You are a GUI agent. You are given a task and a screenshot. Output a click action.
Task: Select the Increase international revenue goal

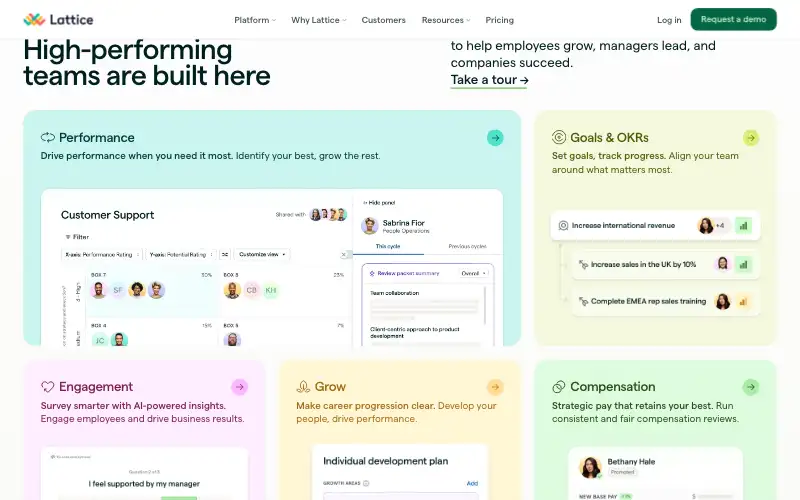coord(655,226)
